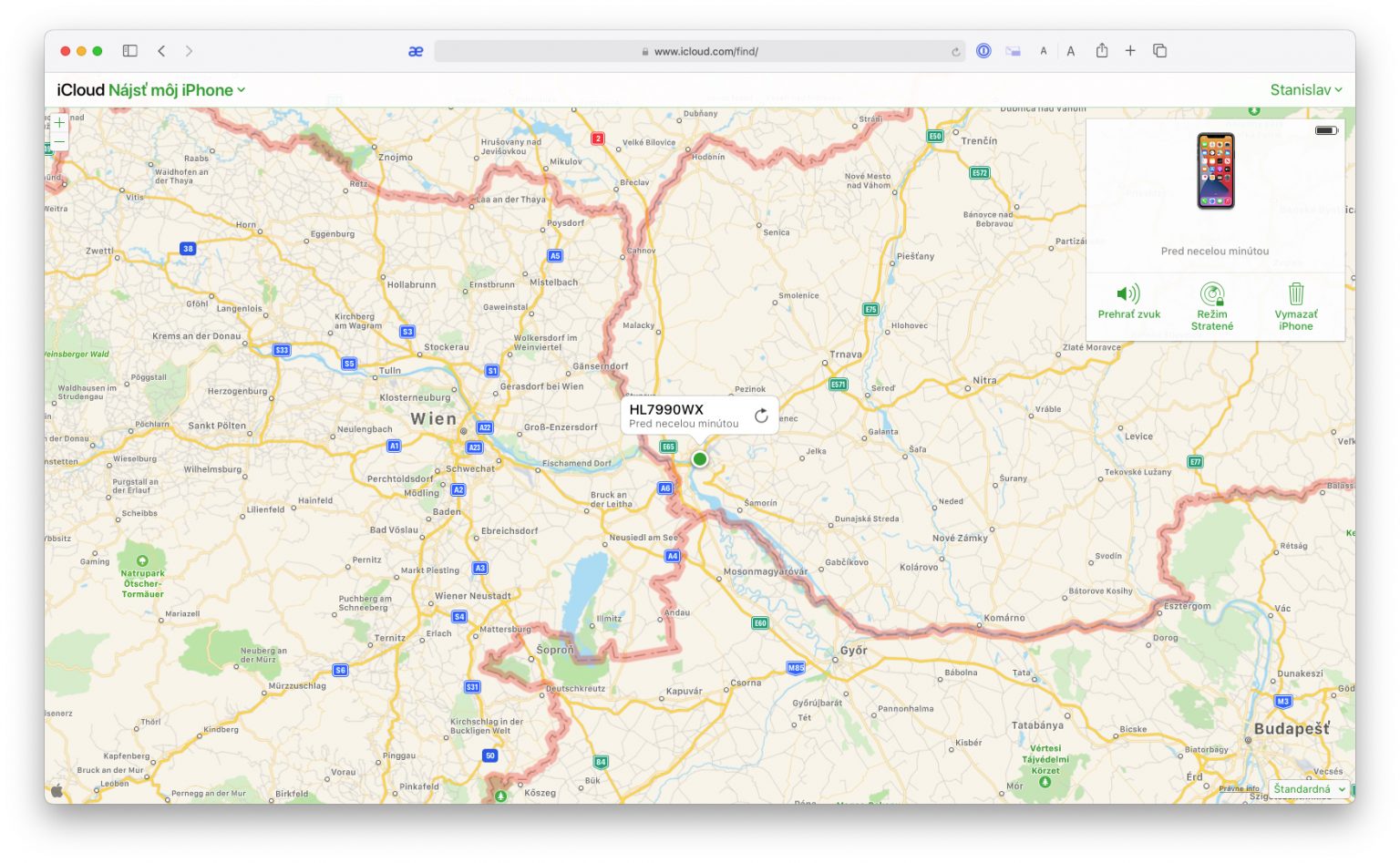Enable Režim Stratené lost mode
Screen dimensions: 1400x863
pos(1212,307)
